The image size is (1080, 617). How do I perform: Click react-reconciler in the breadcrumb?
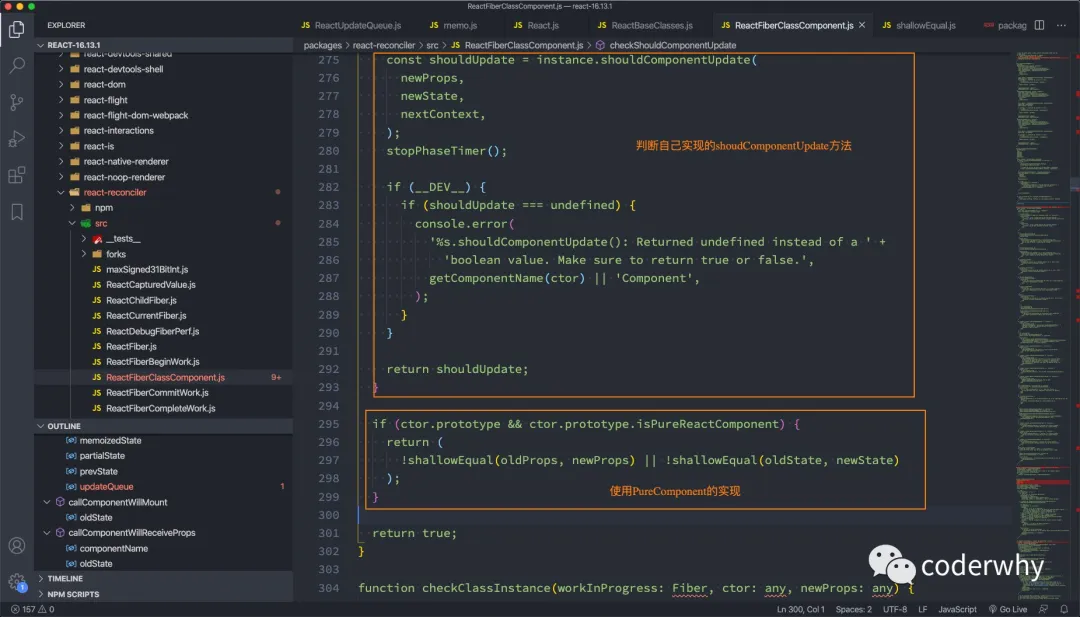[x=384, y=45]
